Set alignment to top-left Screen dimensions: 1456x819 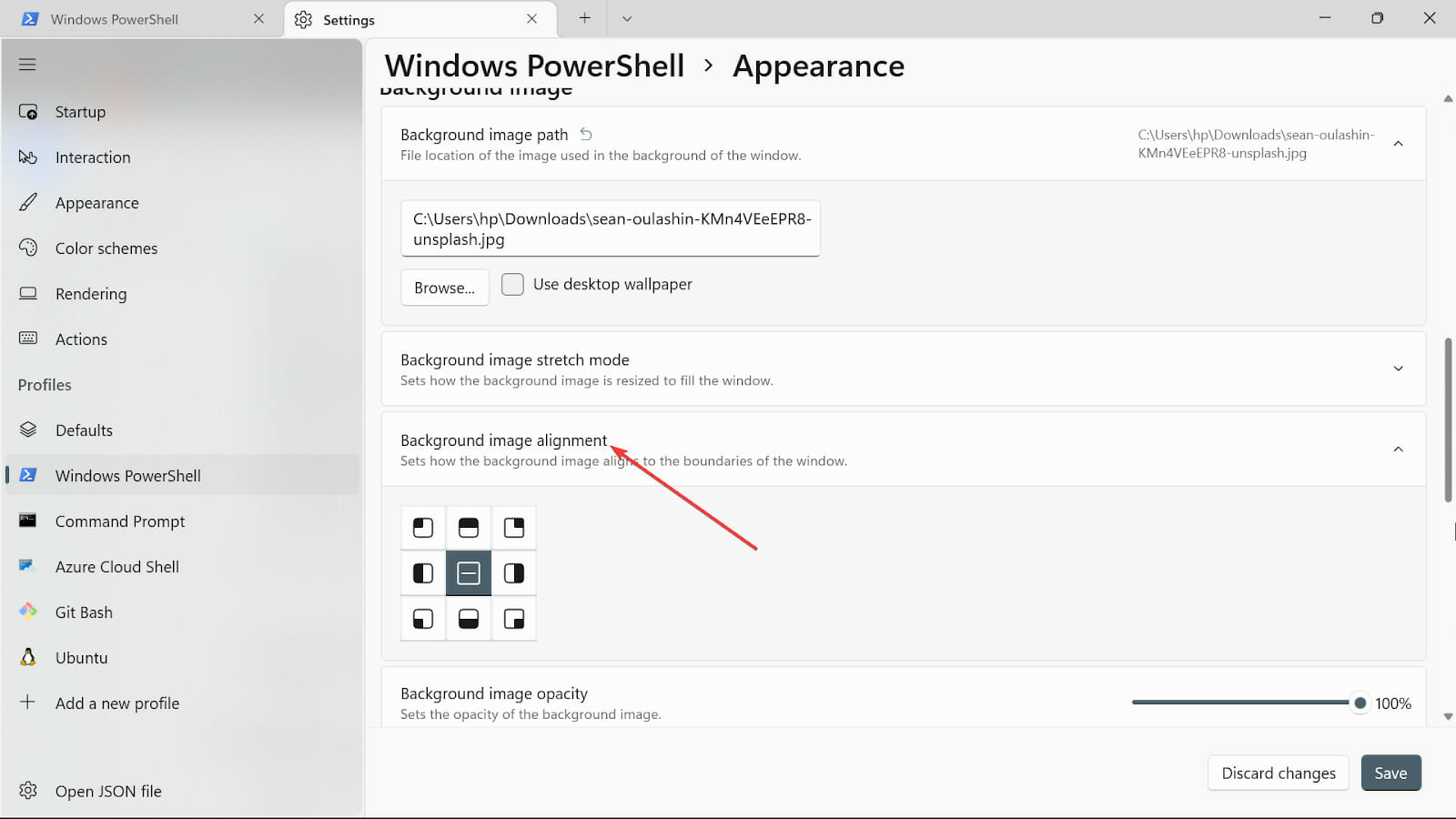(423, 528)
